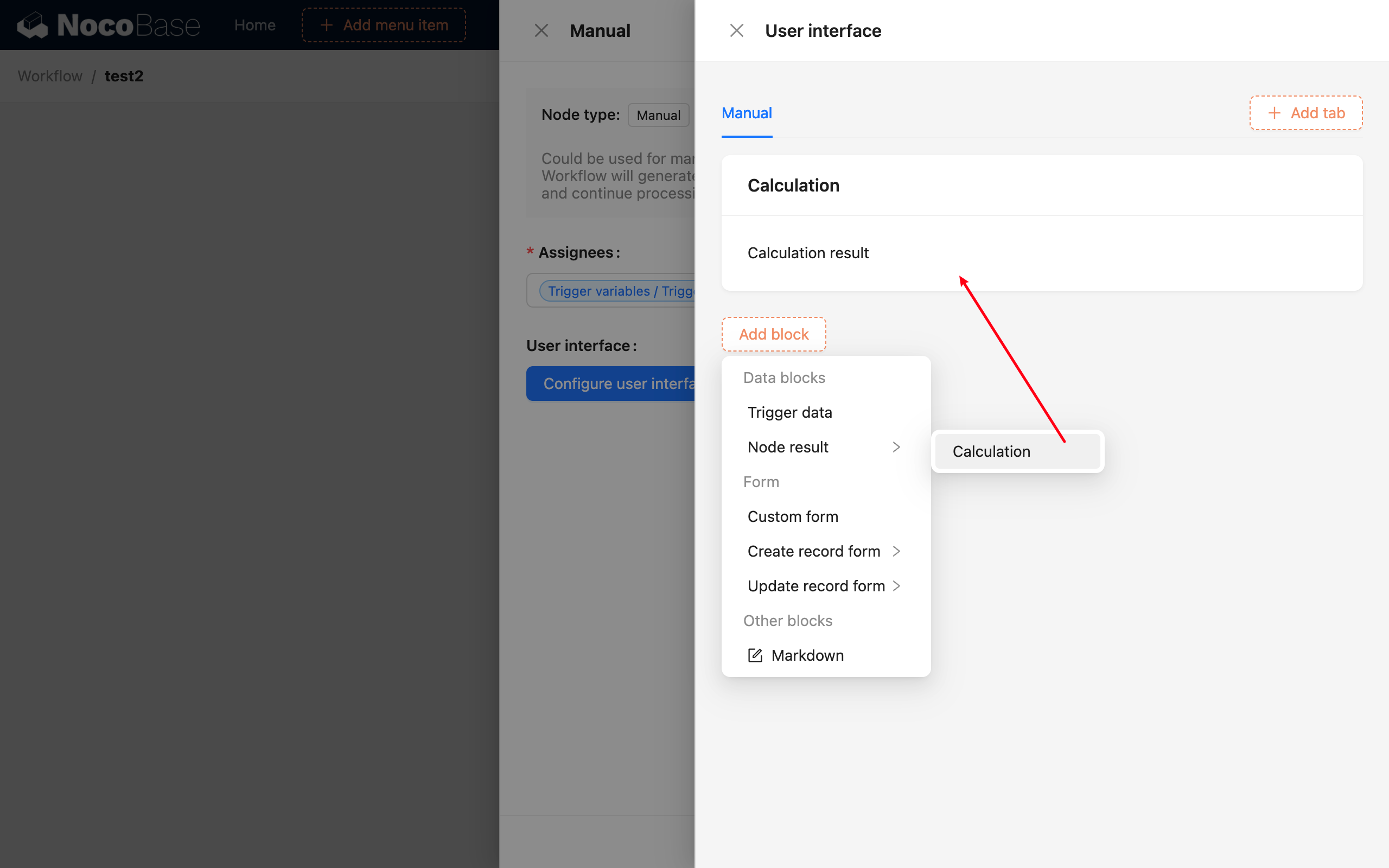Click the Markdown pencil icon

(754, 655)
